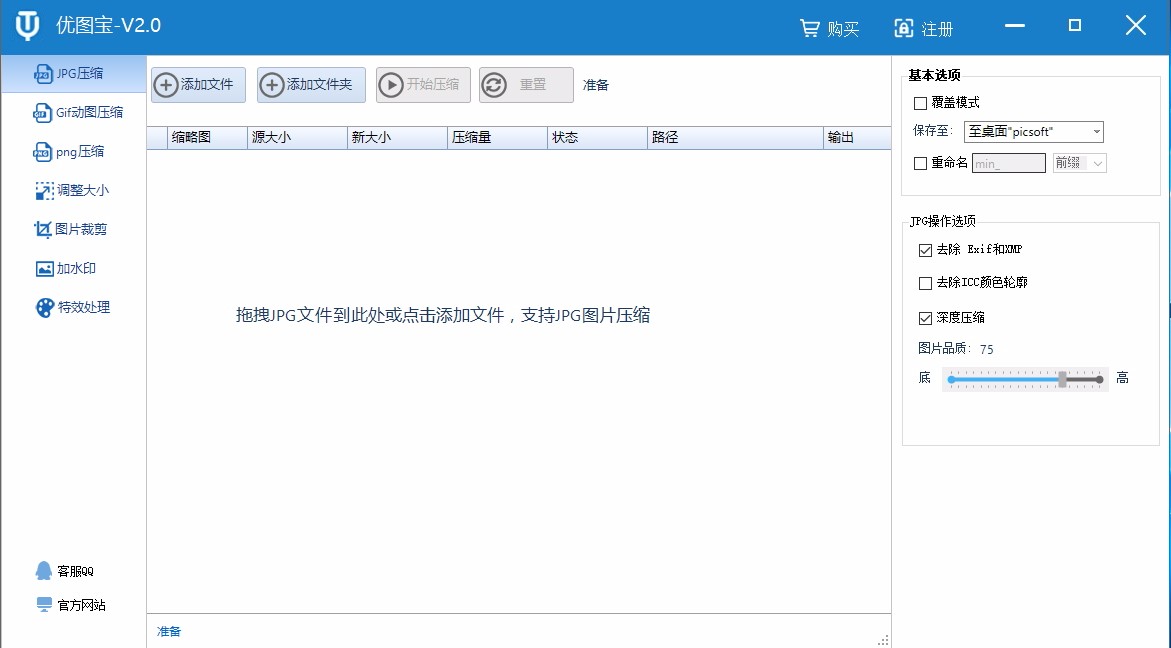Click the high end of quality slider

[1099, 379]
